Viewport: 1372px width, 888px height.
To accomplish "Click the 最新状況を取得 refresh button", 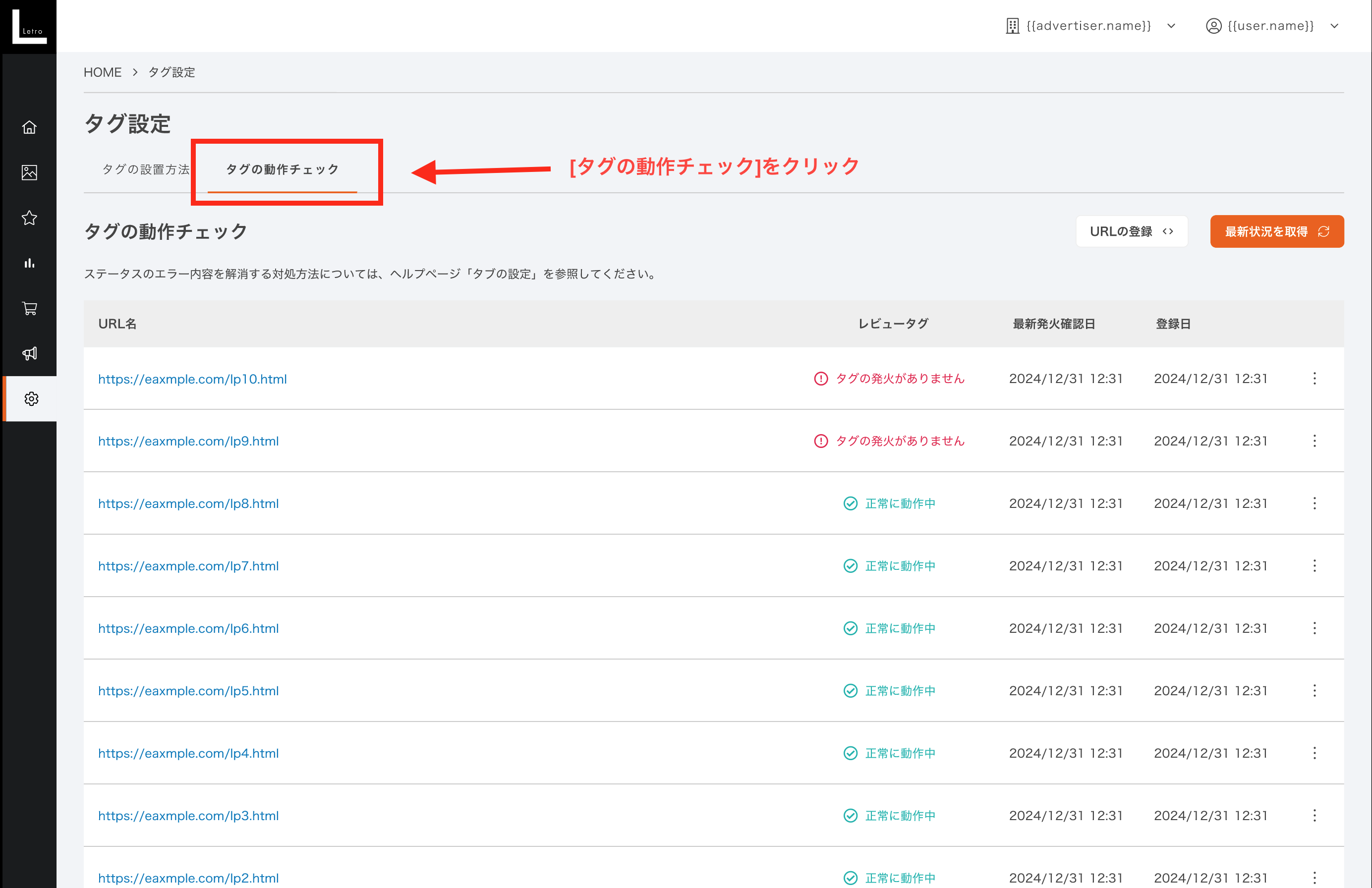I will point(1276,231).
